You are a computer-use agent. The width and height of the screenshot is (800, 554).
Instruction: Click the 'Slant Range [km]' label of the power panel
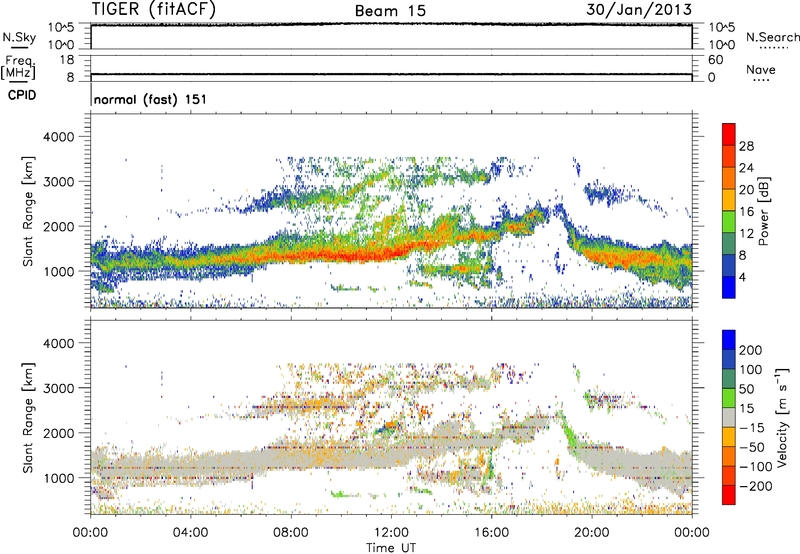(28, 211)
